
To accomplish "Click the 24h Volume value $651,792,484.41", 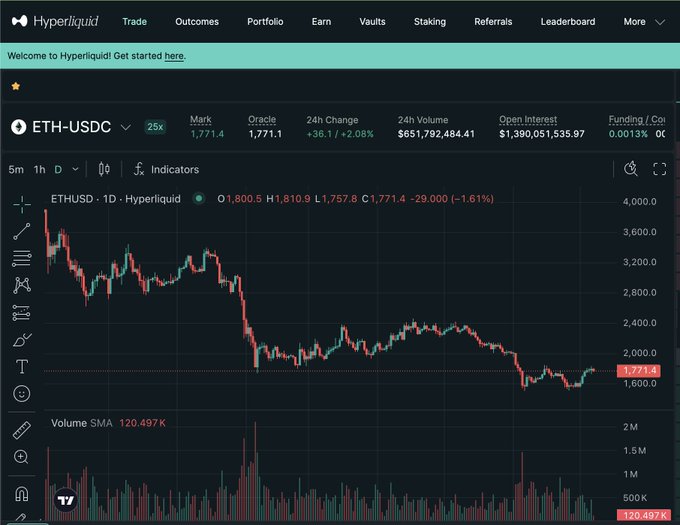I will [436, 134].
